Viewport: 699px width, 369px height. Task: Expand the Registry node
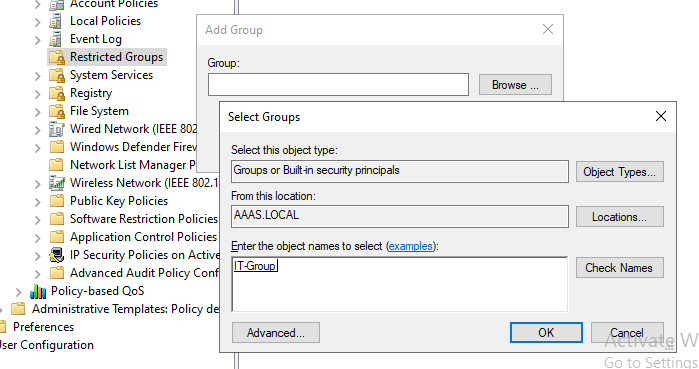pos(38,94)
